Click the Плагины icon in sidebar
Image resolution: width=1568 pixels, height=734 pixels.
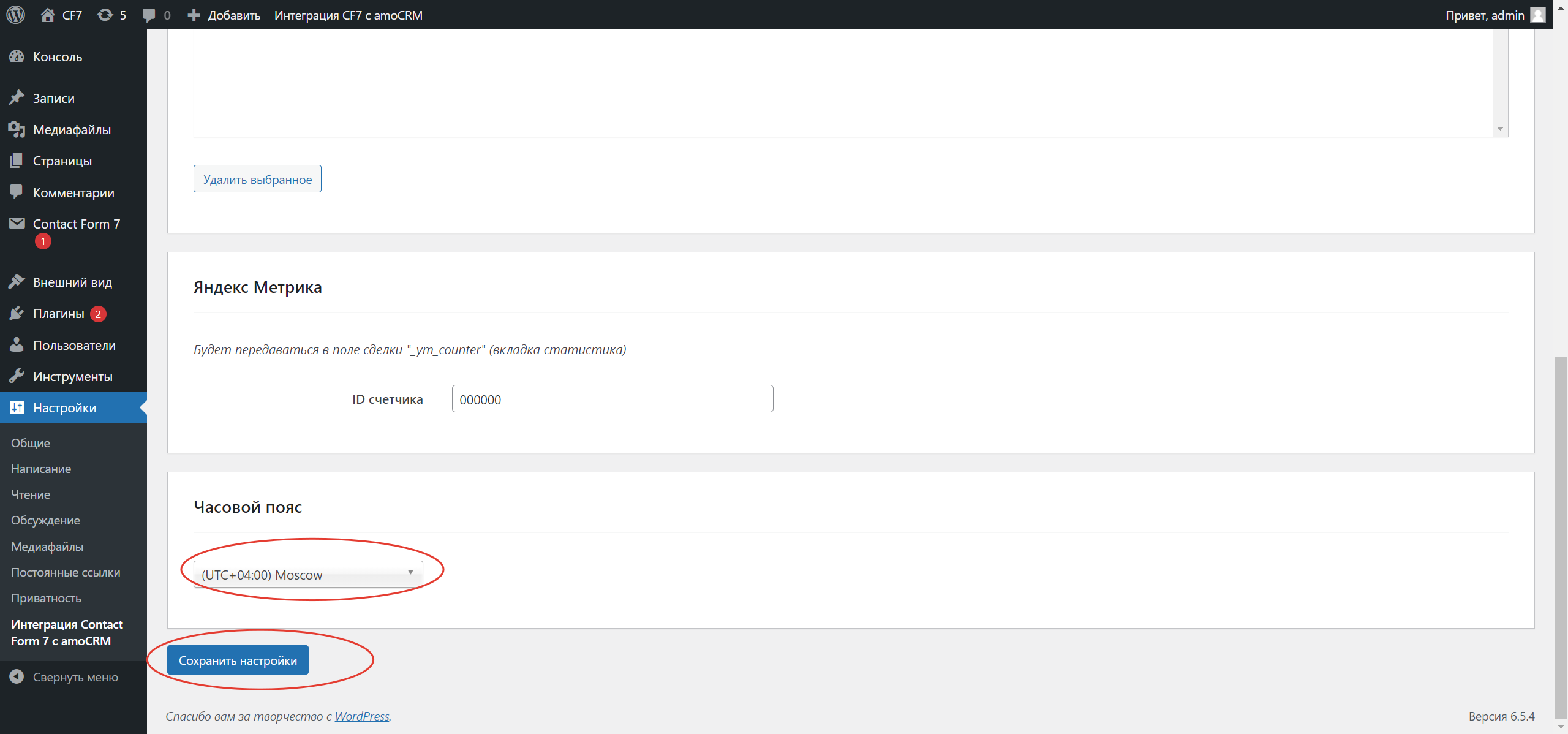18,313
